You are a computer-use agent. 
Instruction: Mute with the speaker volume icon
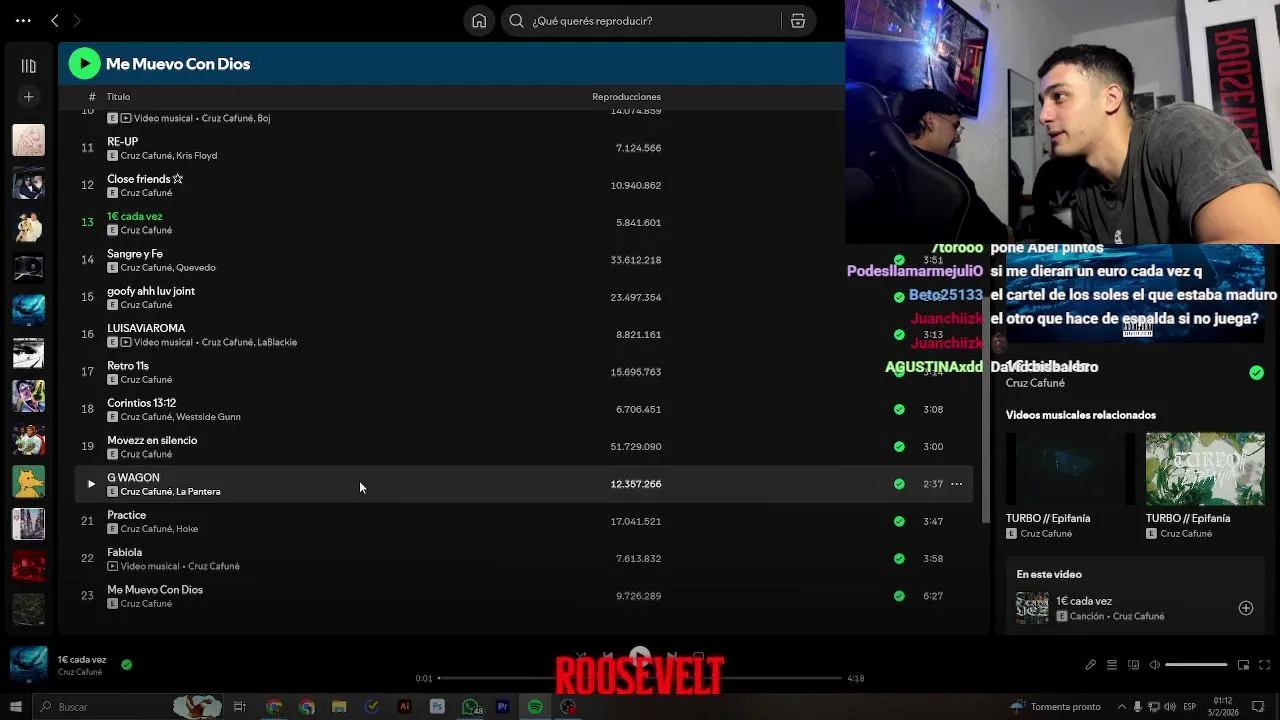[1155, 665]
